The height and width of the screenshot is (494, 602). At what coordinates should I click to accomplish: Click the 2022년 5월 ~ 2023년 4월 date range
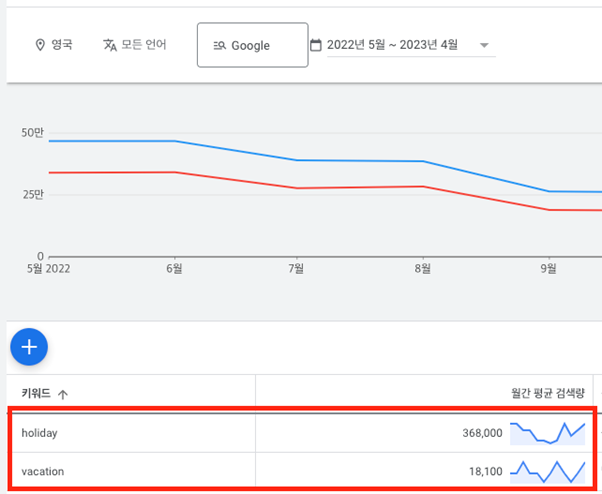pyautogui.click(x=392, y=45)
